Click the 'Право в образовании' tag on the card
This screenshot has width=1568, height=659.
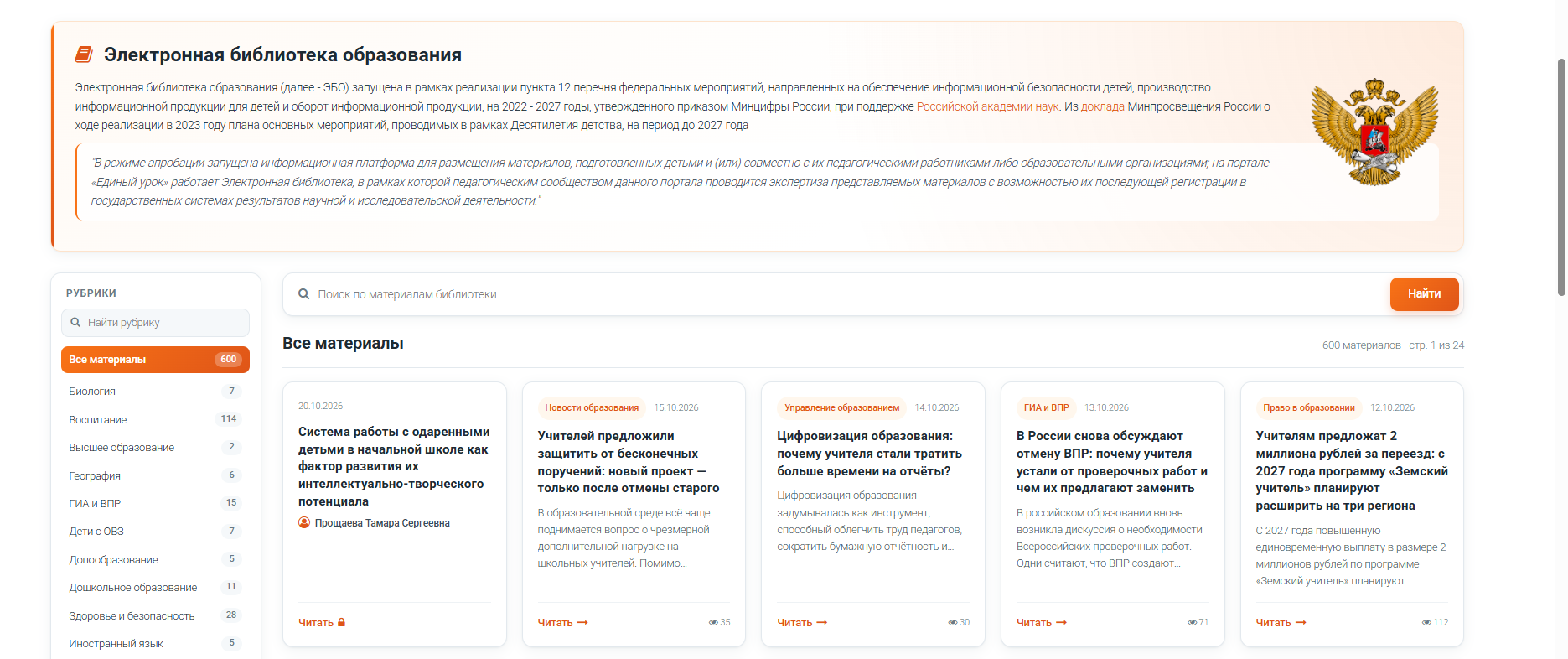1308,407
